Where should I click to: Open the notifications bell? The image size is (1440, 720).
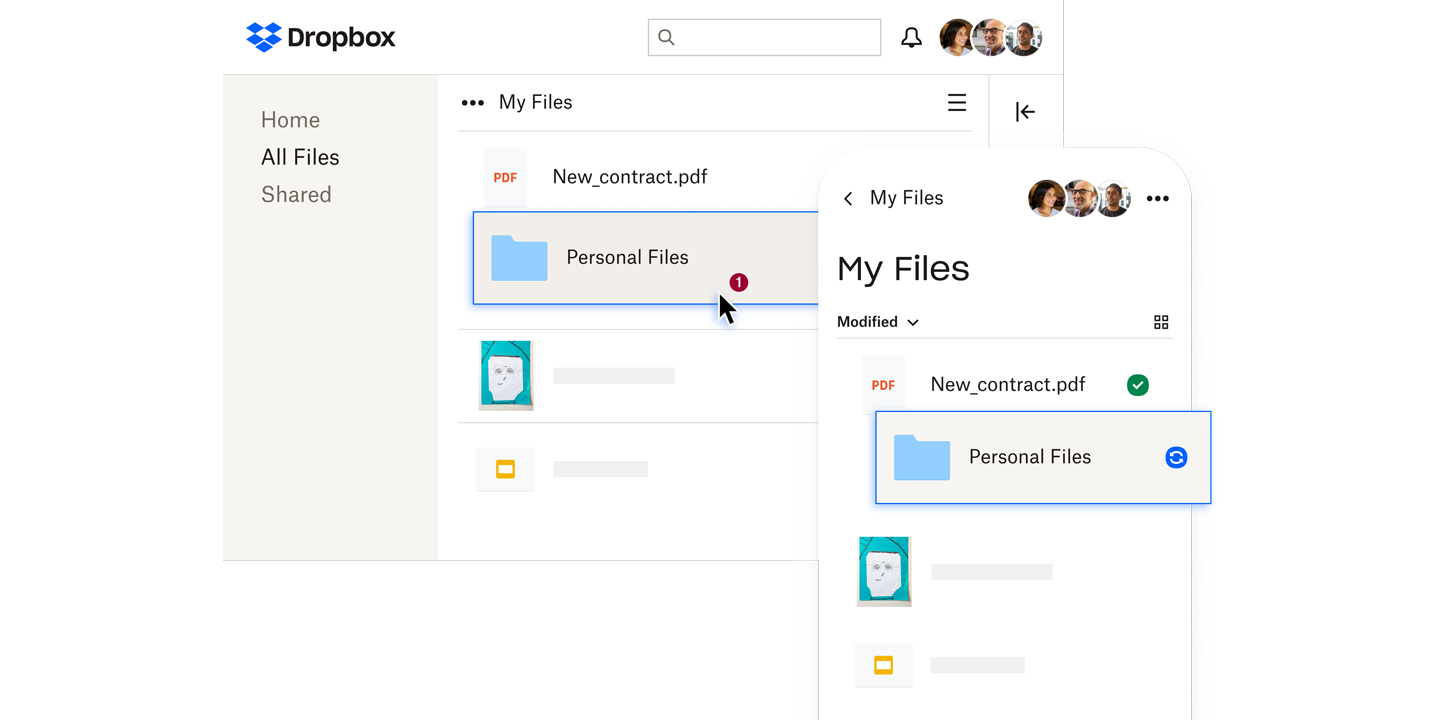[911, 38]
